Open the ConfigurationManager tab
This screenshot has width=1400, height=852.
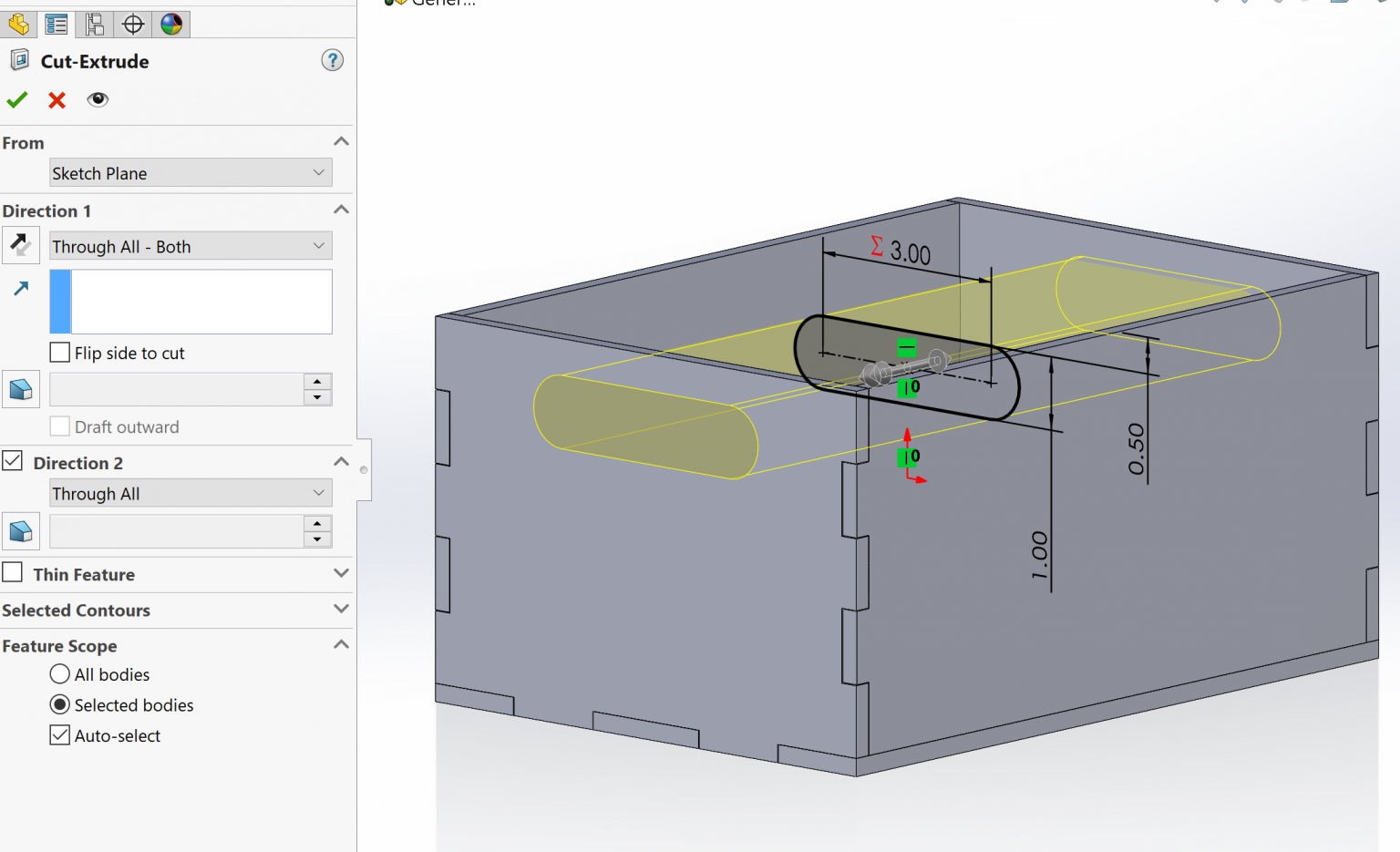click(94, 25)
